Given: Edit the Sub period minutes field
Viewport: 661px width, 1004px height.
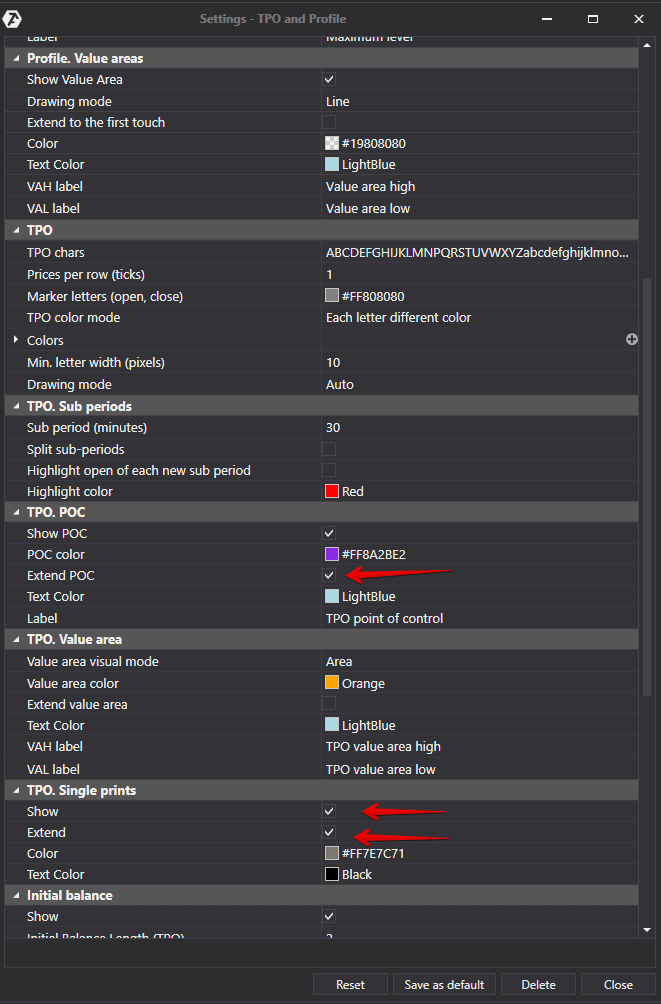Looking at the screenshot, I should pyautogui.click(x=478, y=428).
